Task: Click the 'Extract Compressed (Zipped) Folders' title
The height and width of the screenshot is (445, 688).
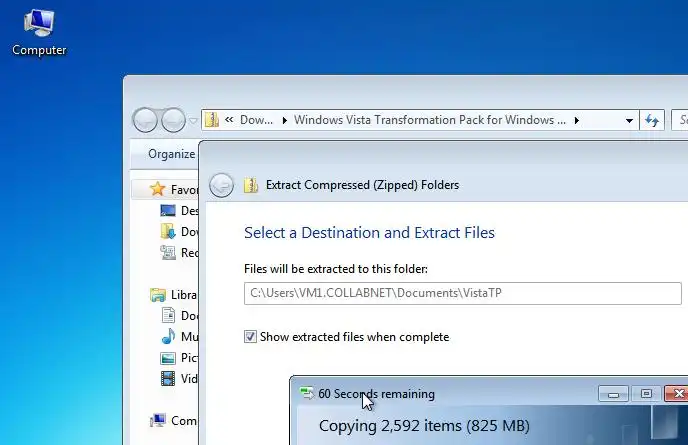Action: (x=362, y=185)
